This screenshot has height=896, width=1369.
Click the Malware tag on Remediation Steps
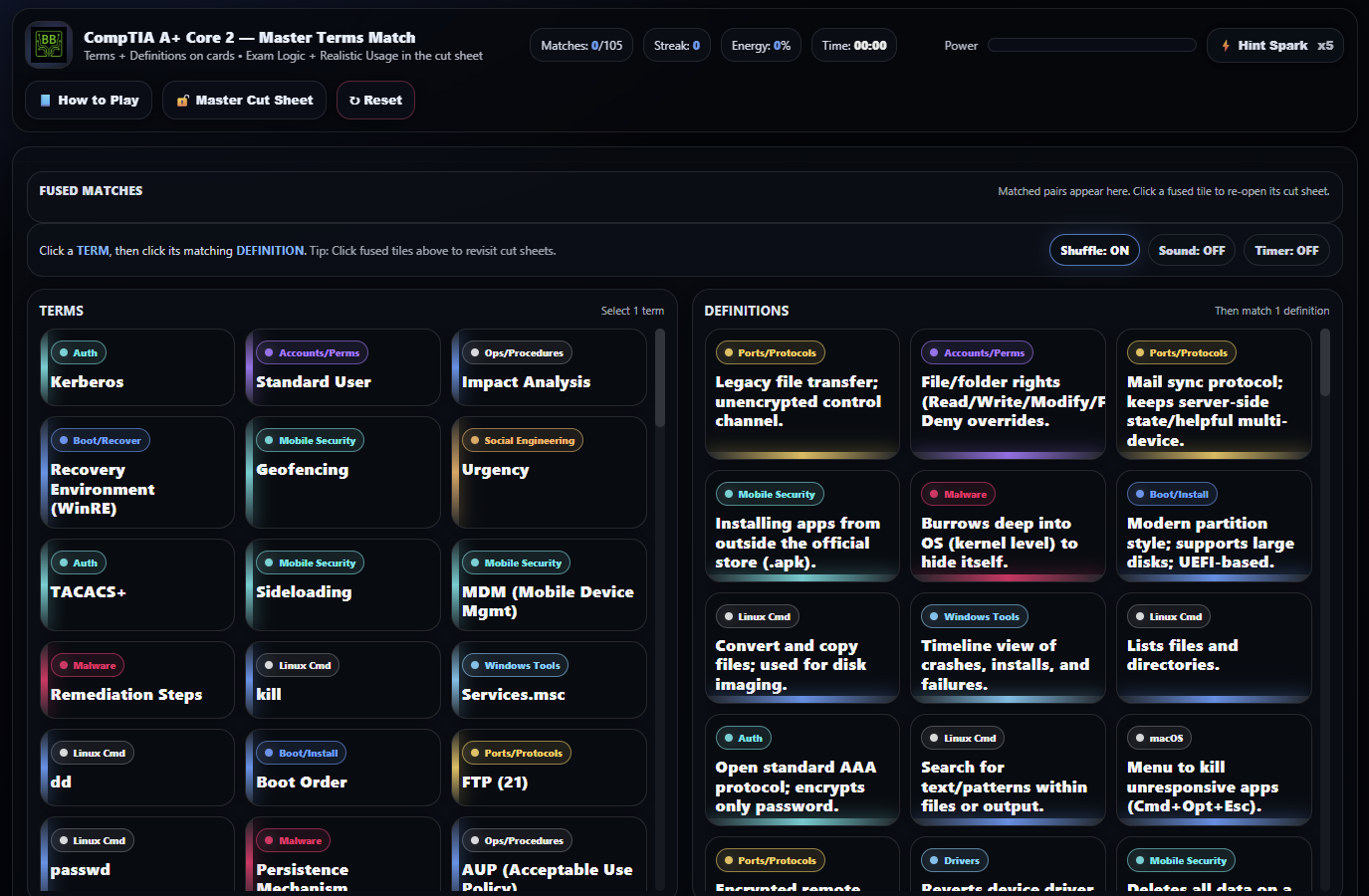(x=88, y=666)
